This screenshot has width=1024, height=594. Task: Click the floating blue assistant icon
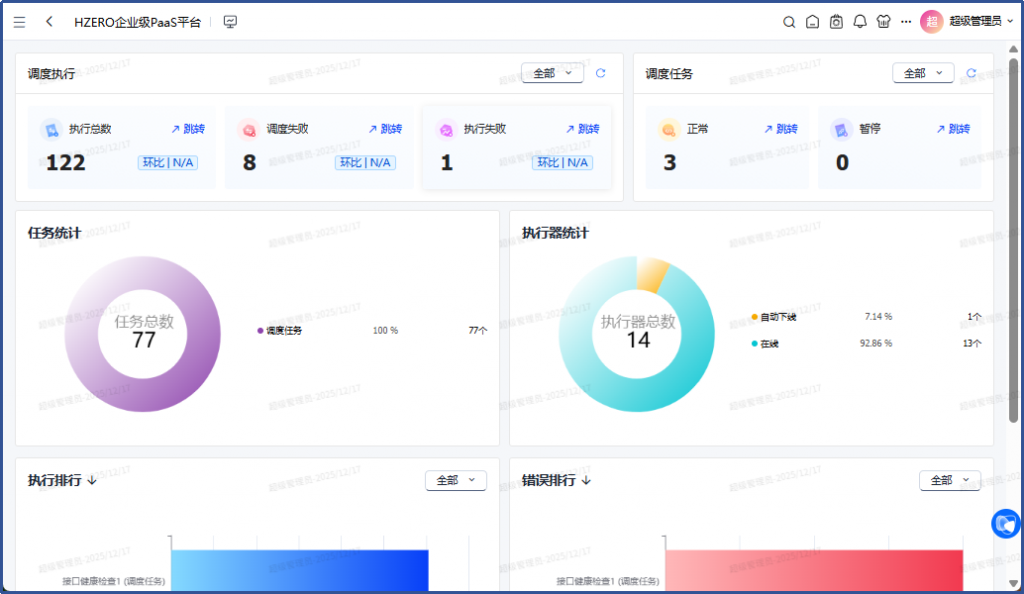coord(1006,523)
